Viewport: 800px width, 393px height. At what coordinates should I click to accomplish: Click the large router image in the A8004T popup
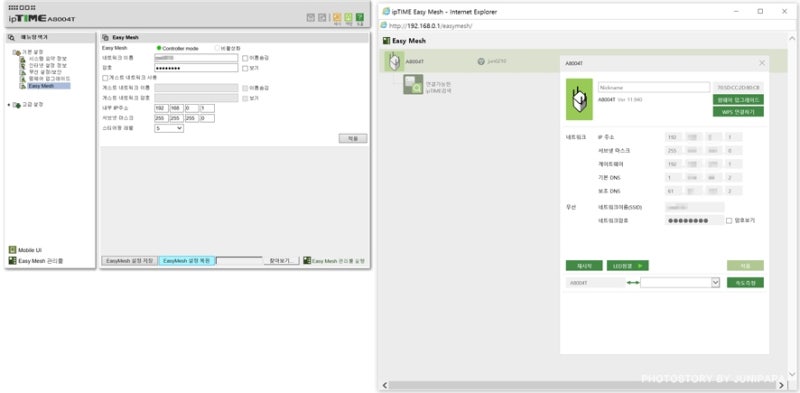pyautogui.click(x=580, y=99)
